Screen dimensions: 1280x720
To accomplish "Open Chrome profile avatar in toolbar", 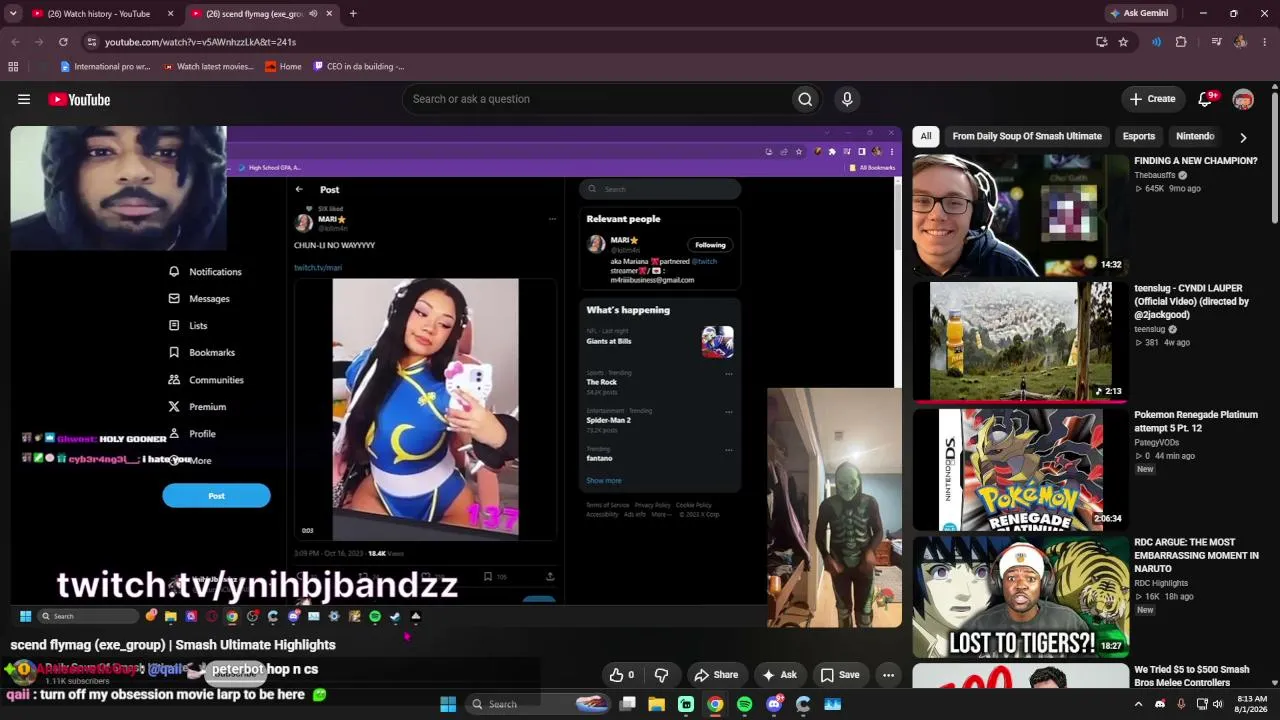I will tap(1240, 42).
